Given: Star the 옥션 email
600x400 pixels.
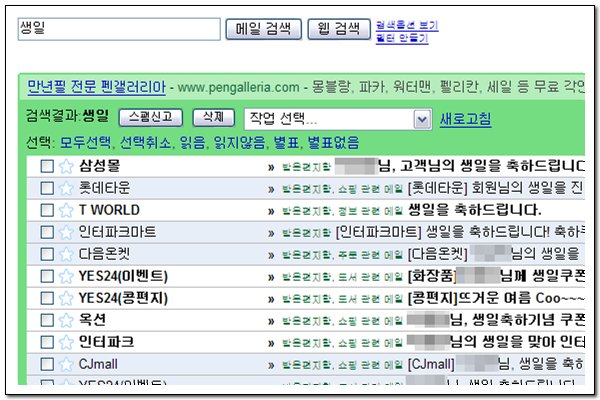Looking at the screenshot, I should tap(66, 320).
